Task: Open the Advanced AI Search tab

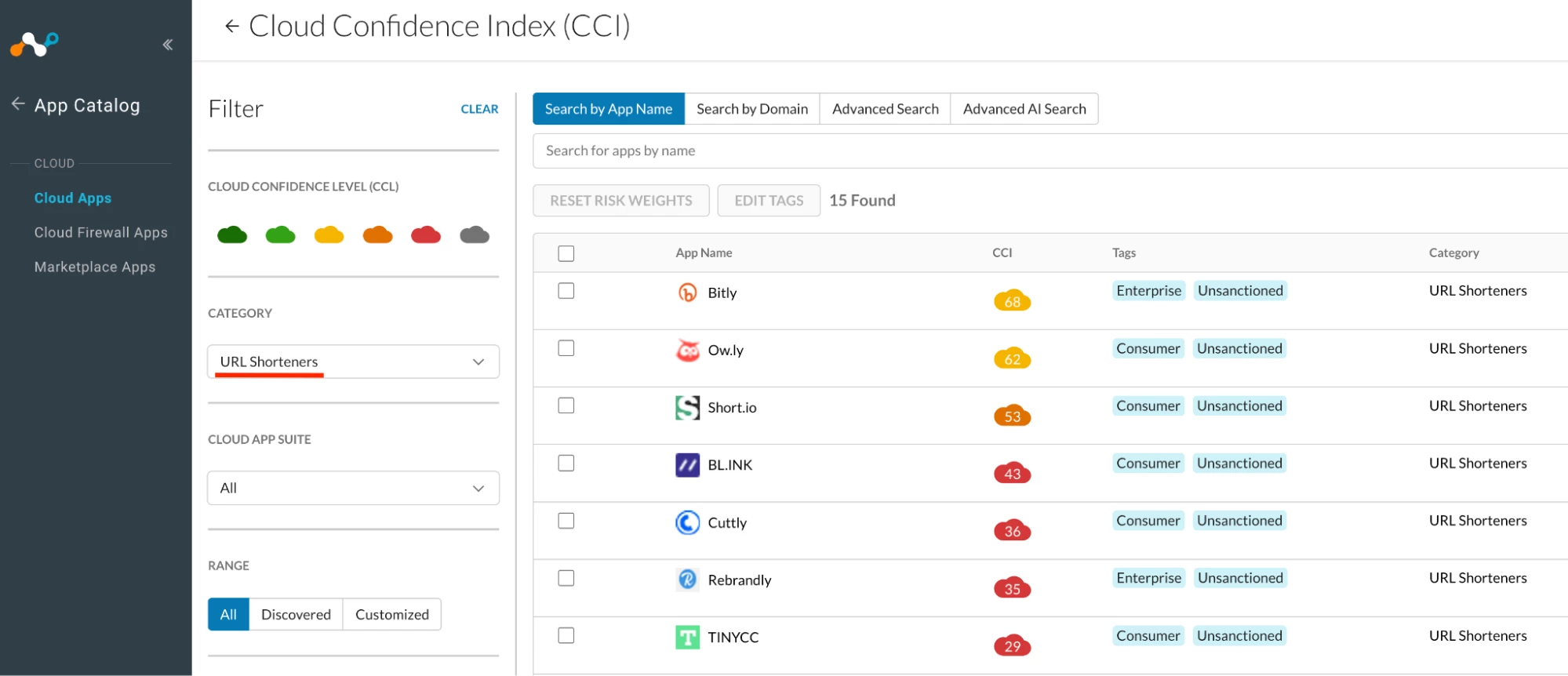Action: point(1024,109)
